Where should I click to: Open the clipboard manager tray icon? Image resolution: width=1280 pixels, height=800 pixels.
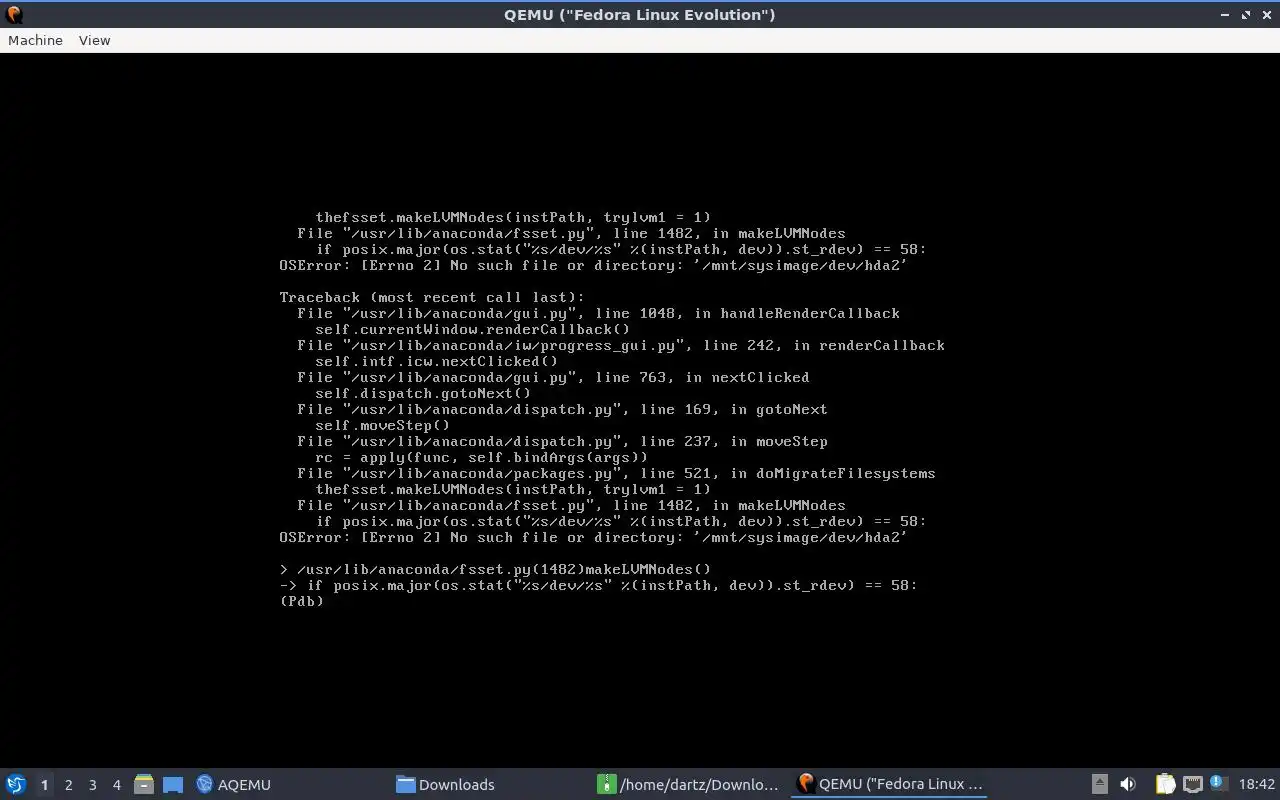coord(1165,785)
